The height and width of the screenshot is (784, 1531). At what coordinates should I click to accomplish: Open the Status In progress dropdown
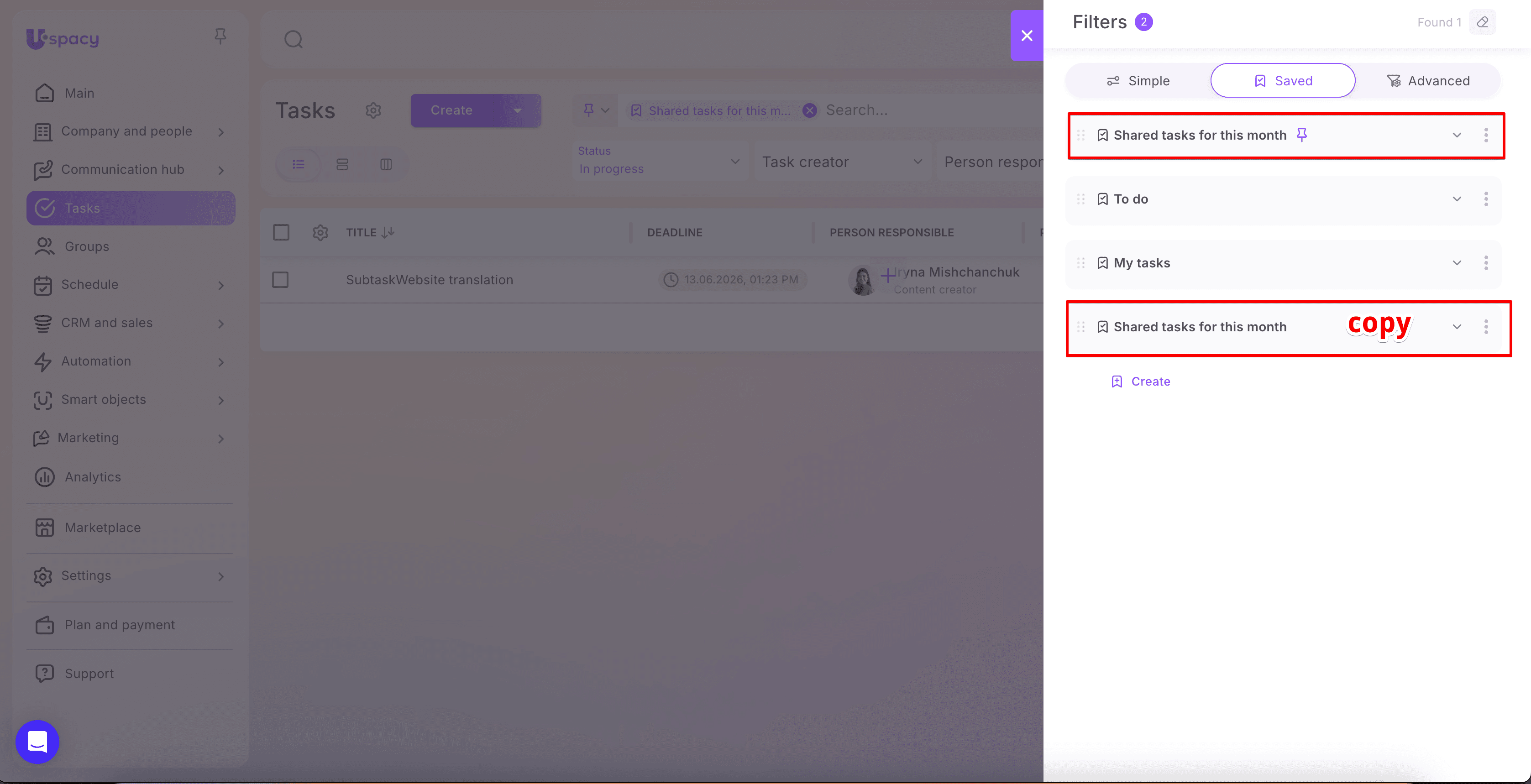pyautogui.click(x=660, y=161)
